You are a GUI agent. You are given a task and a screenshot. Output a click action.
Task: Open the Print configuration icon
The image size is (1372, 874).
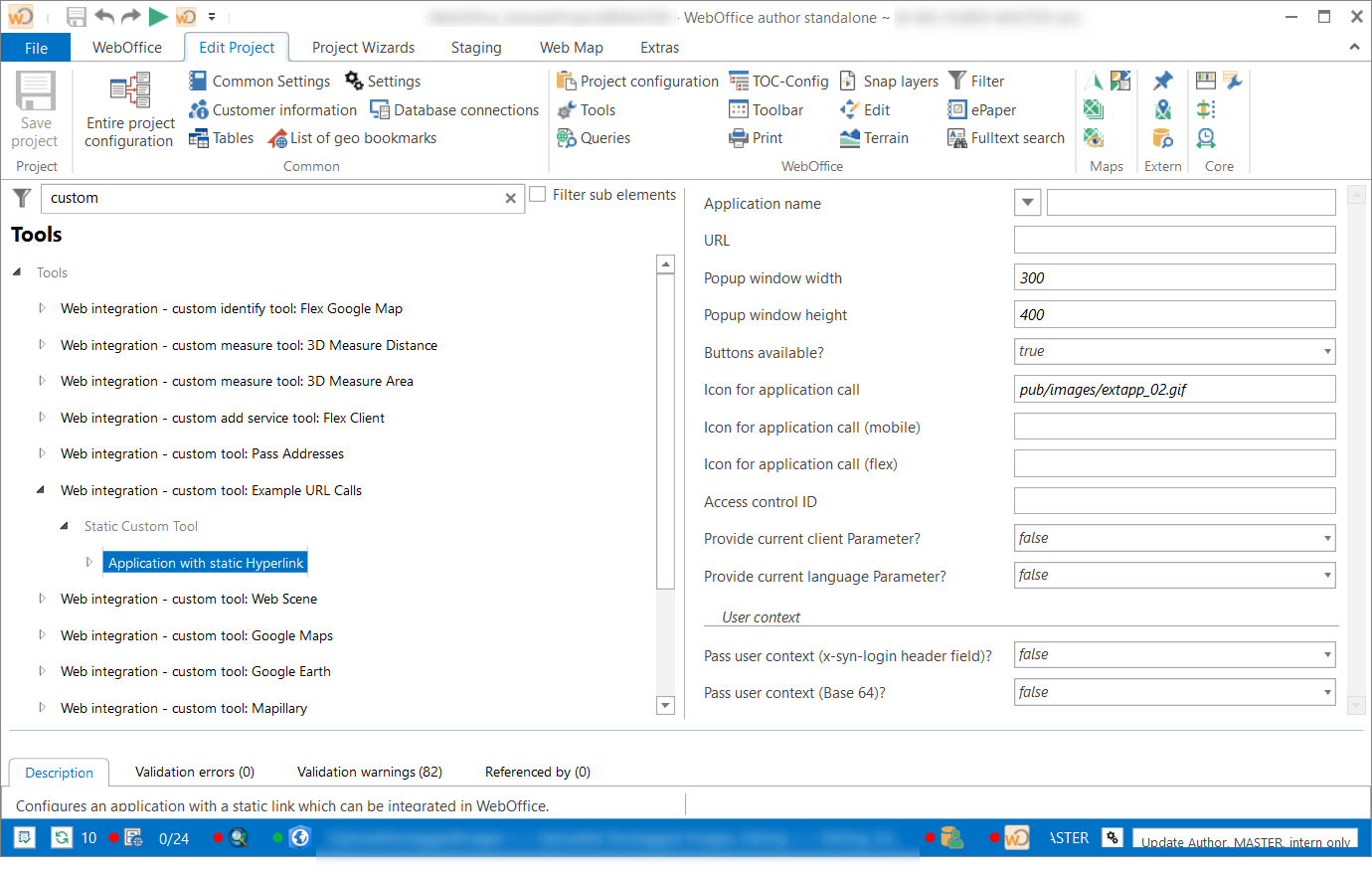coord(757,138)
